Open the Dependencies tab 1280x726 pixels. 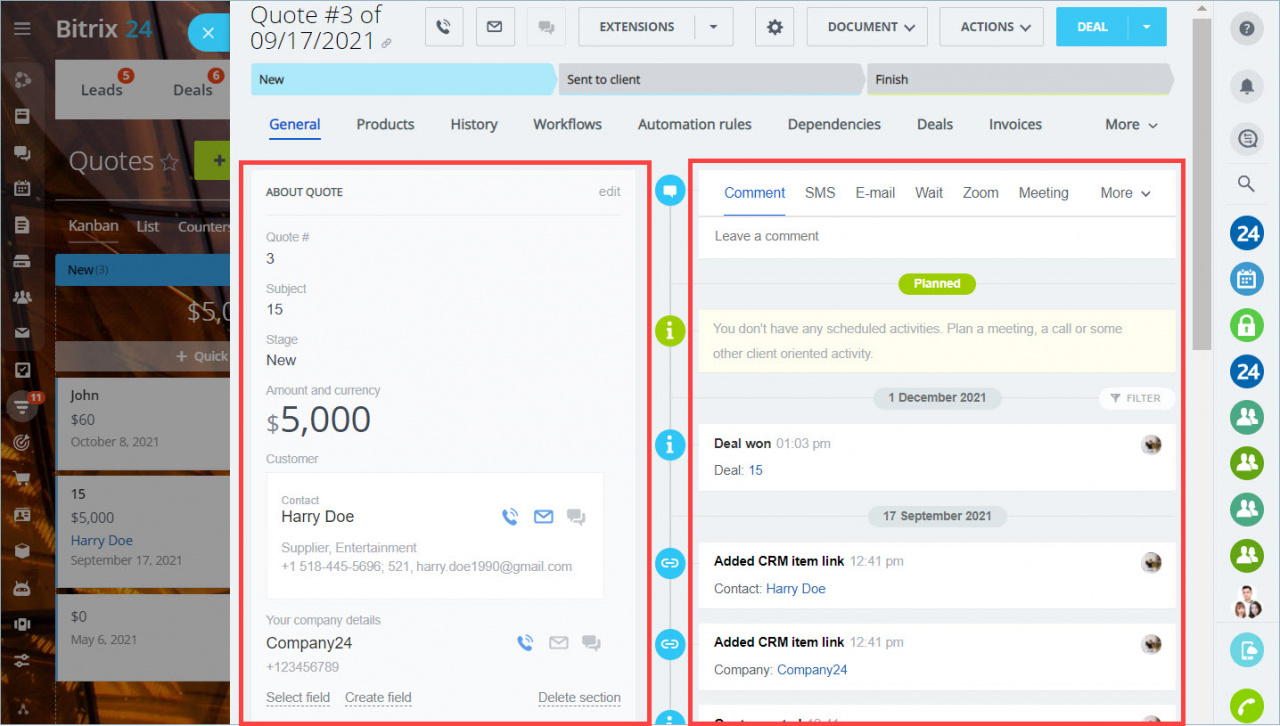[834, 124]
